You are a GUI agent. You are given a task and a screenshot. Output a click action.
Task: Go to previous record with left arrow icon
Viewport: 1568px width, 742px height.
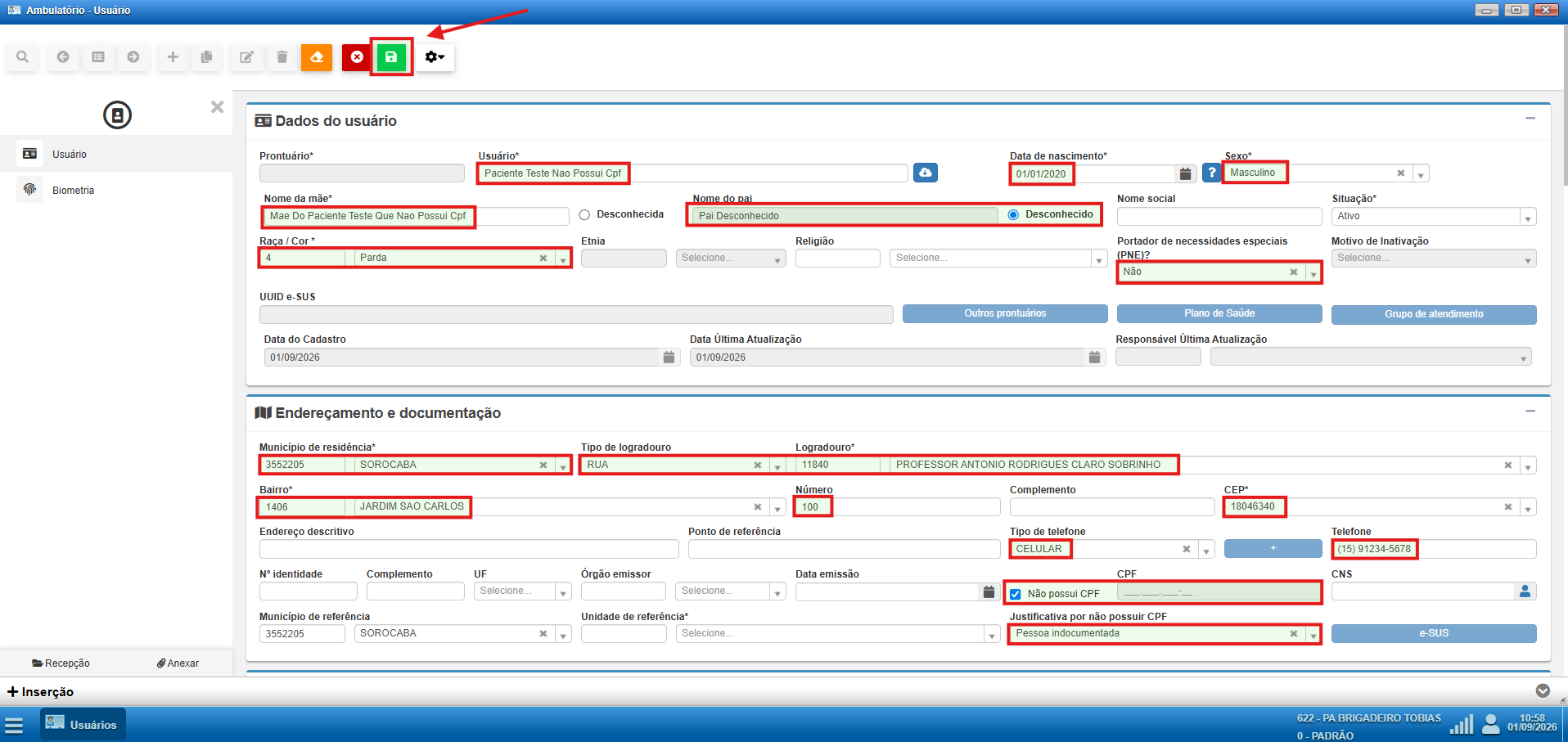point(63,57)
